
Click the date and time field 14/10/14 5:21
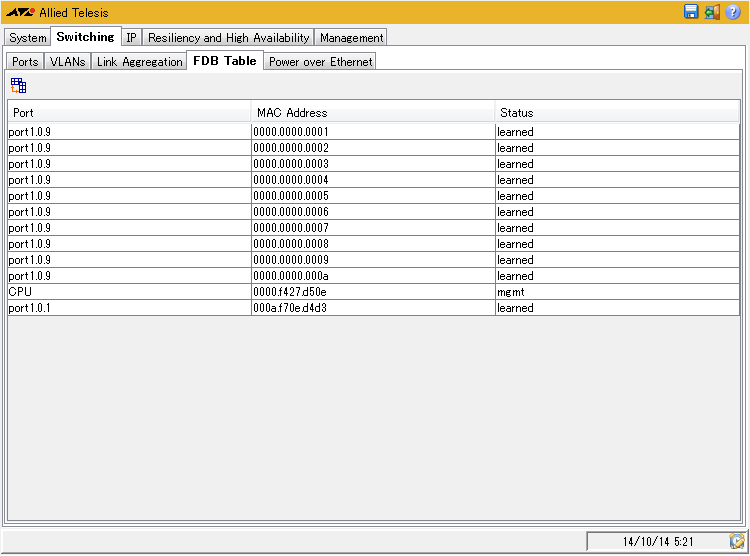tap(655, 541)
